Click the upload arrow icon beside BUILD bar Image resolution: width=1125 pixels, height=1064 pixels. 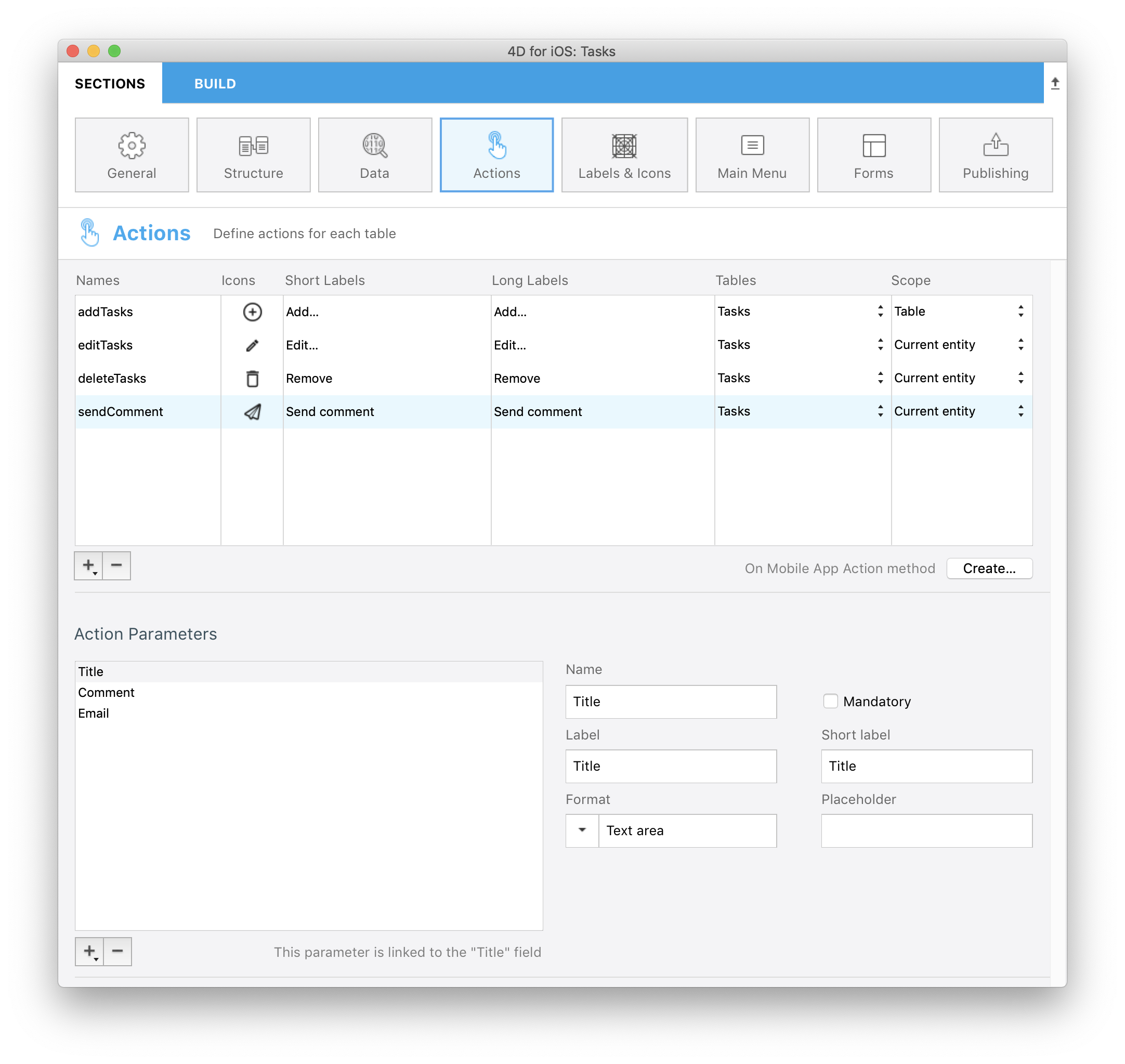tap(1055, 83)
